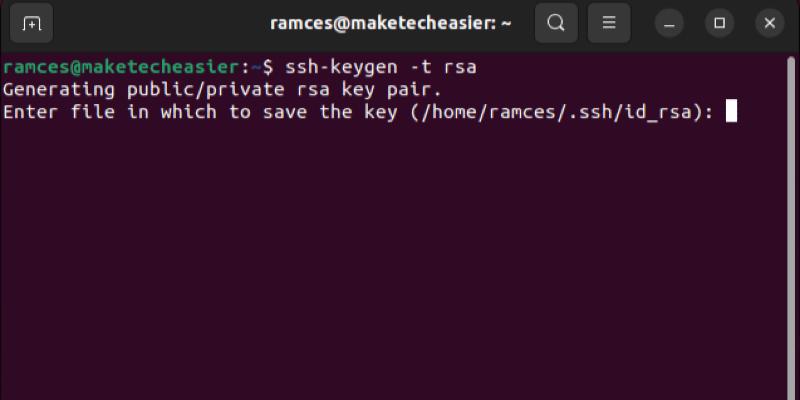Click the white block cursor

pos(731,111)
